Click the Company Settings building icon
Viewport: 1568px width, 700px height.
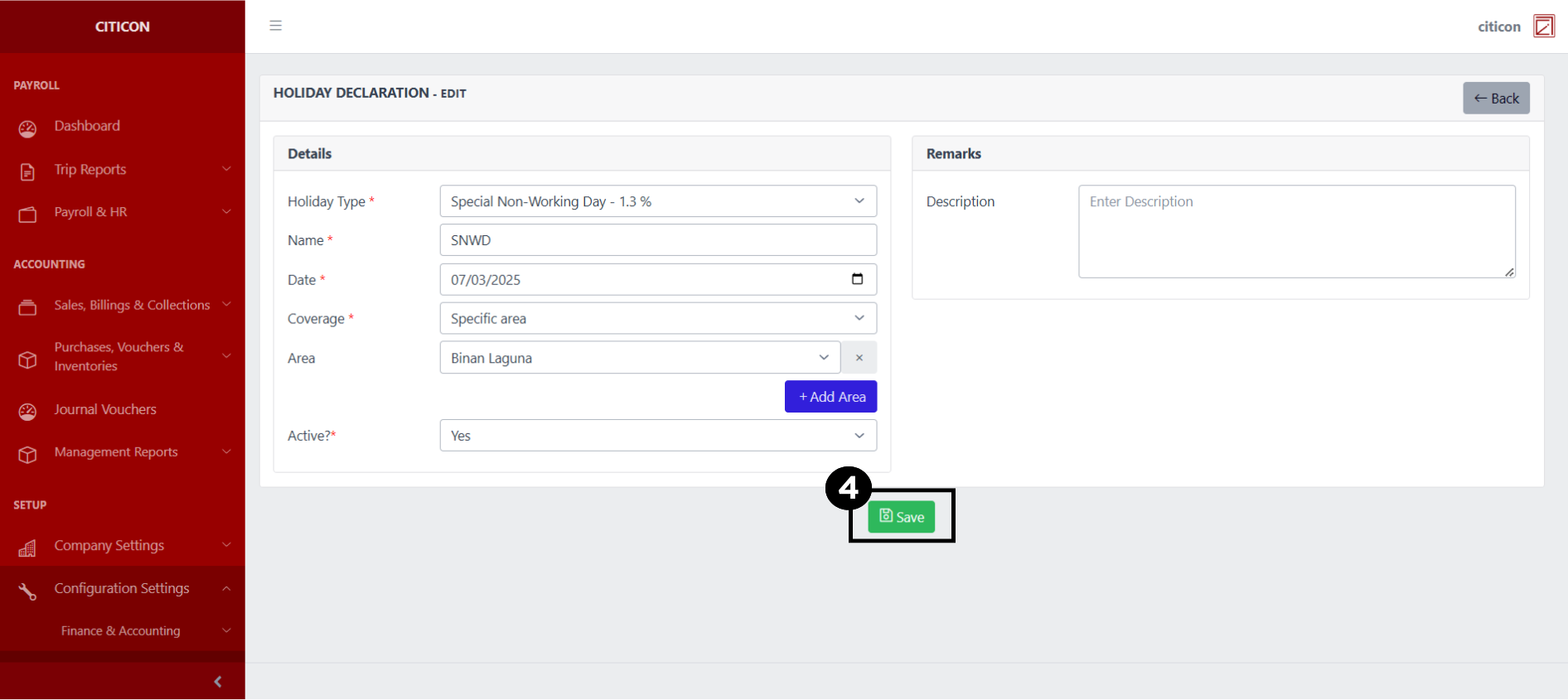coord(27,548)
